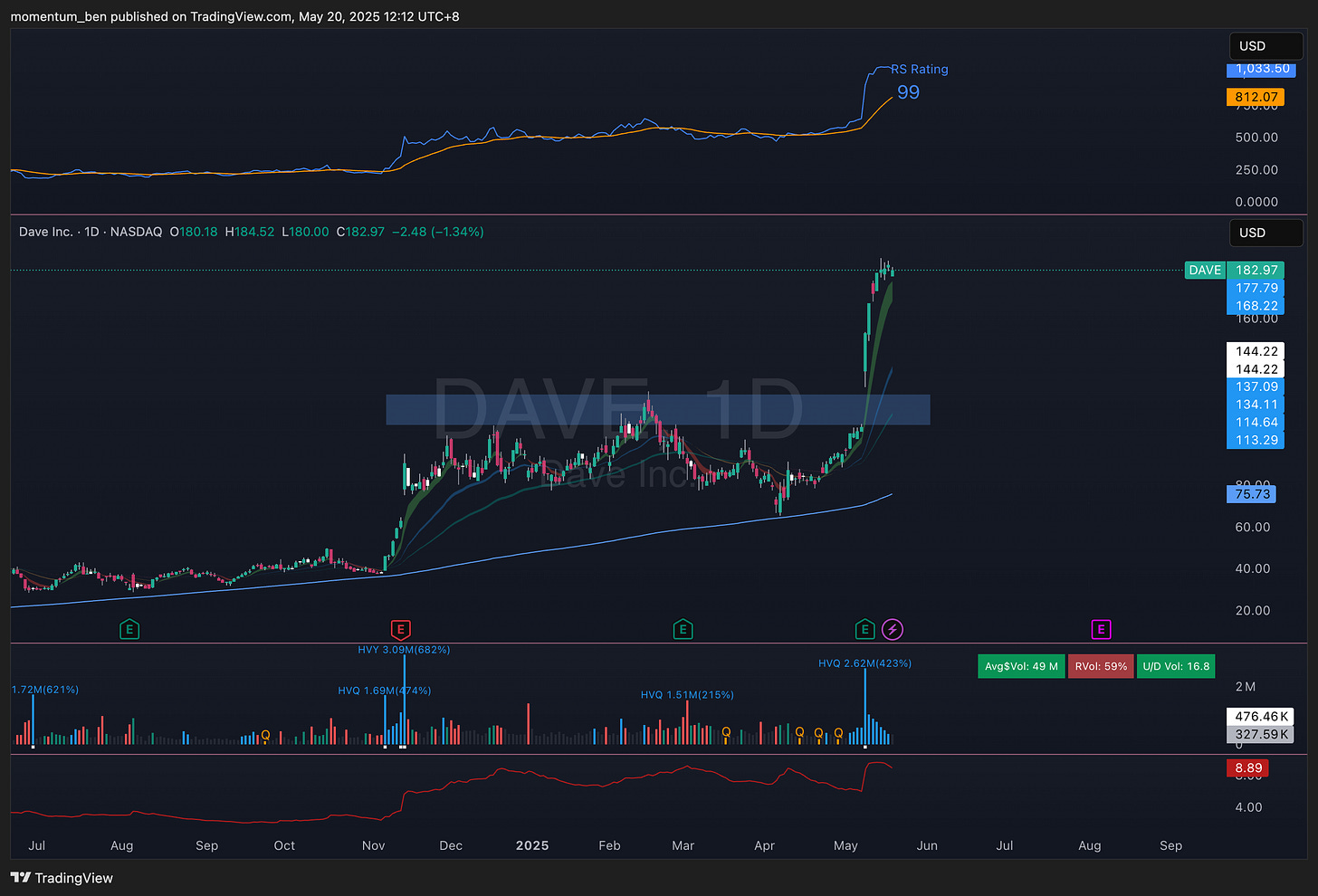The height and width of the screenshot is (896, 1318).
Task: Click the RS rating value 99
Action: click(908, 92)
